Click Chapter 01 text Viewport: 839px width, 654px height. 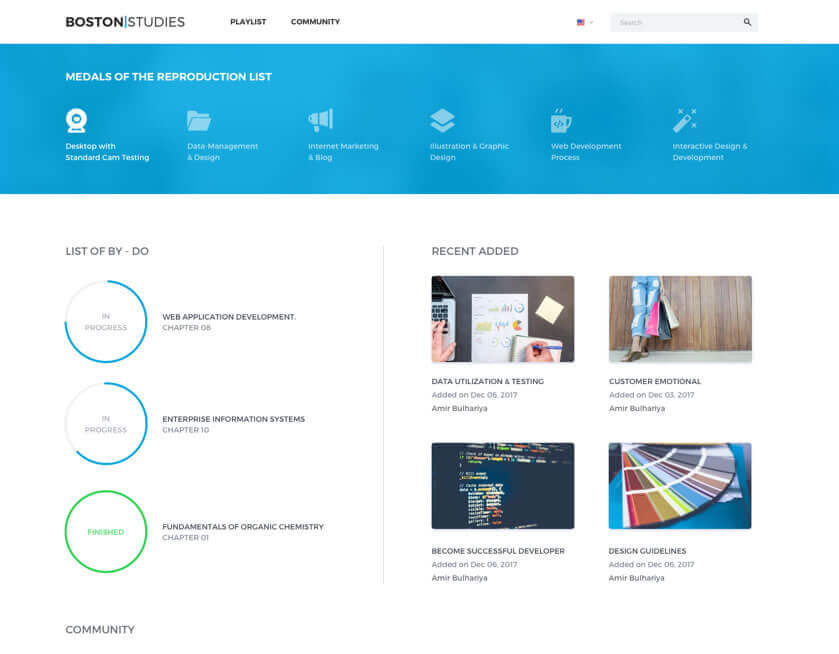click(x=185, y=537)
